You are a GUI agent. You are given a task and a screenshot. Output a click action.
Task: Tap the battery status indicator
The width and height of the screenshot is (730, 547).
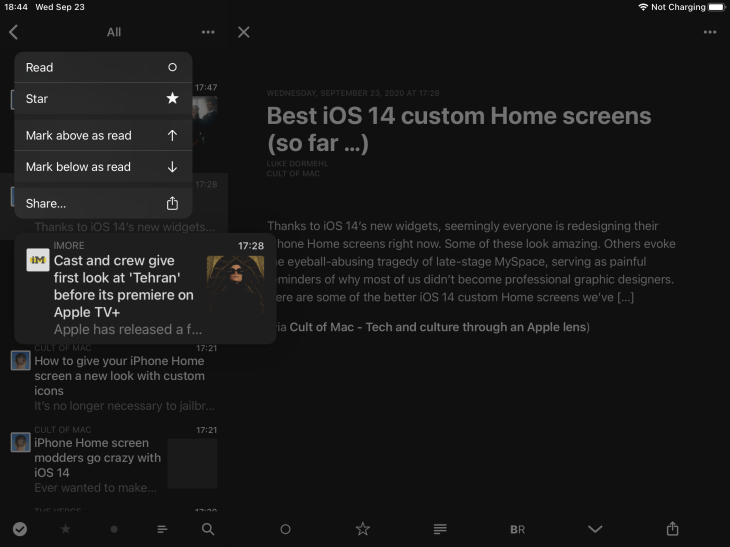(717, 7)
